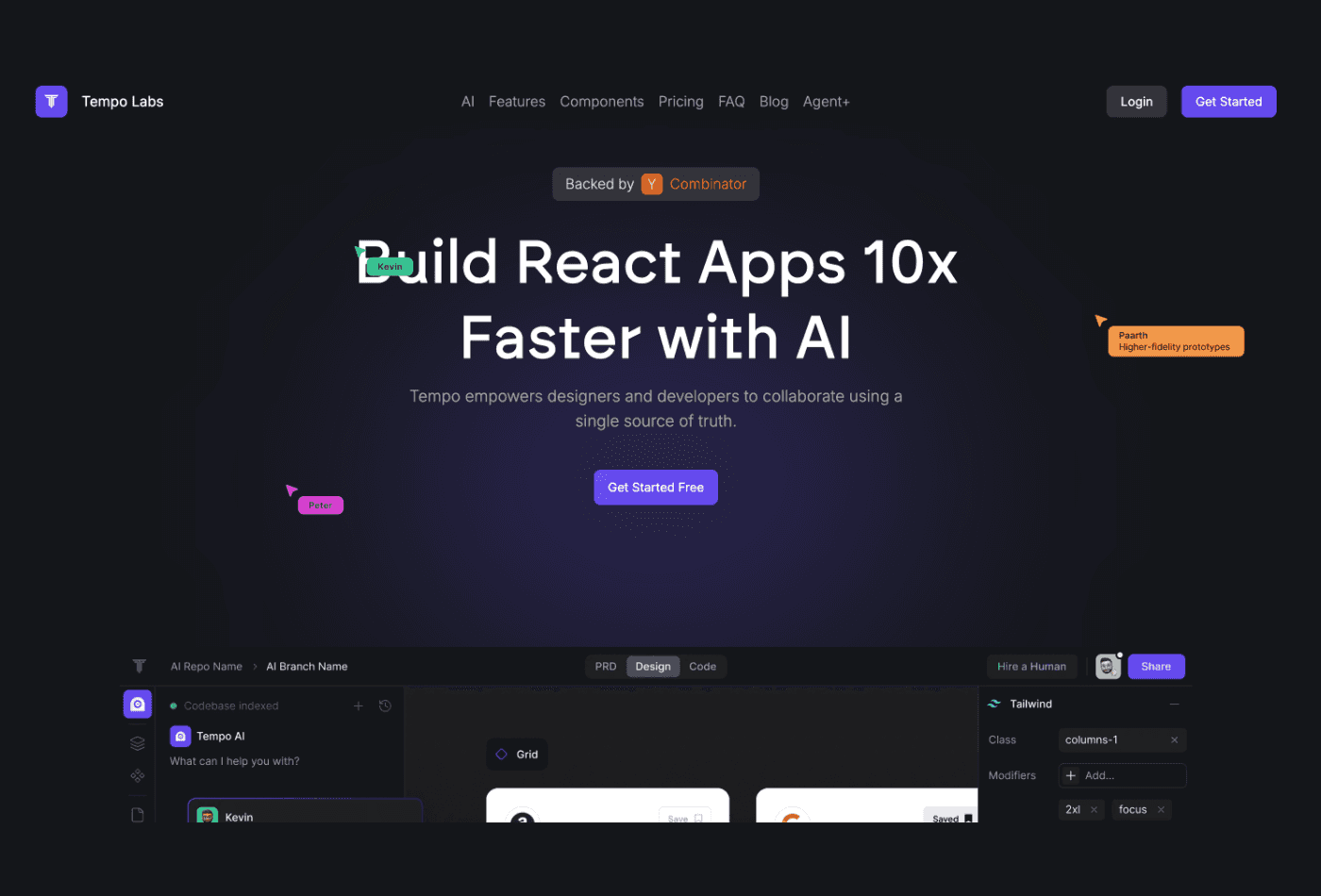
Task: Click the Tempo logo in editor toolbar
Action: 139,666
